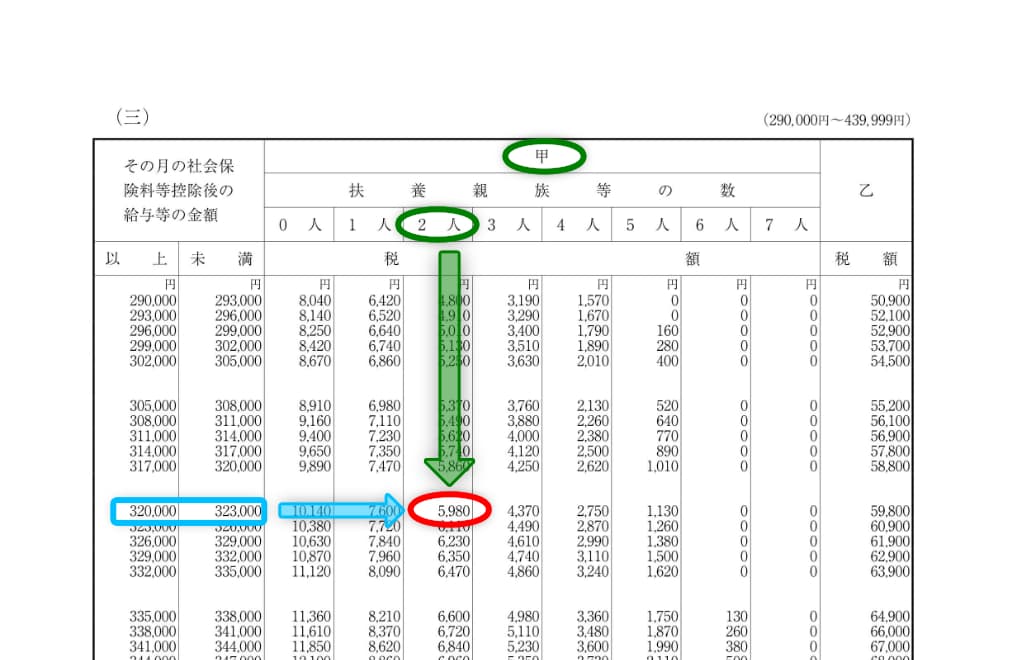This screenshot has width=1024, height=660.
Task: Click the 290,000 cell in 以上 column
Action: tap(153, 301)
